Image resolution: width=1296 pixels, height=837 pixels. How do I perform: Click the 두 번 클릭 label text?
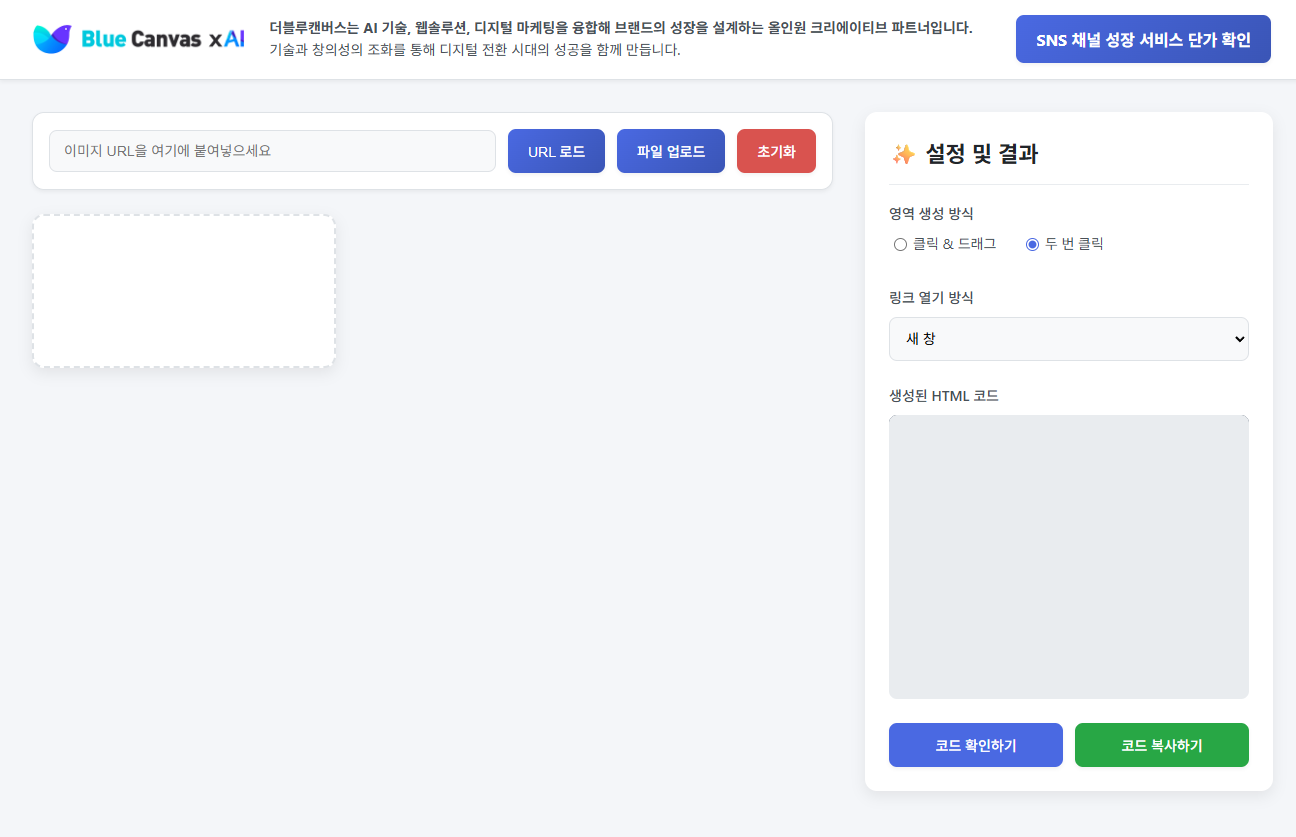(1074, 244)
